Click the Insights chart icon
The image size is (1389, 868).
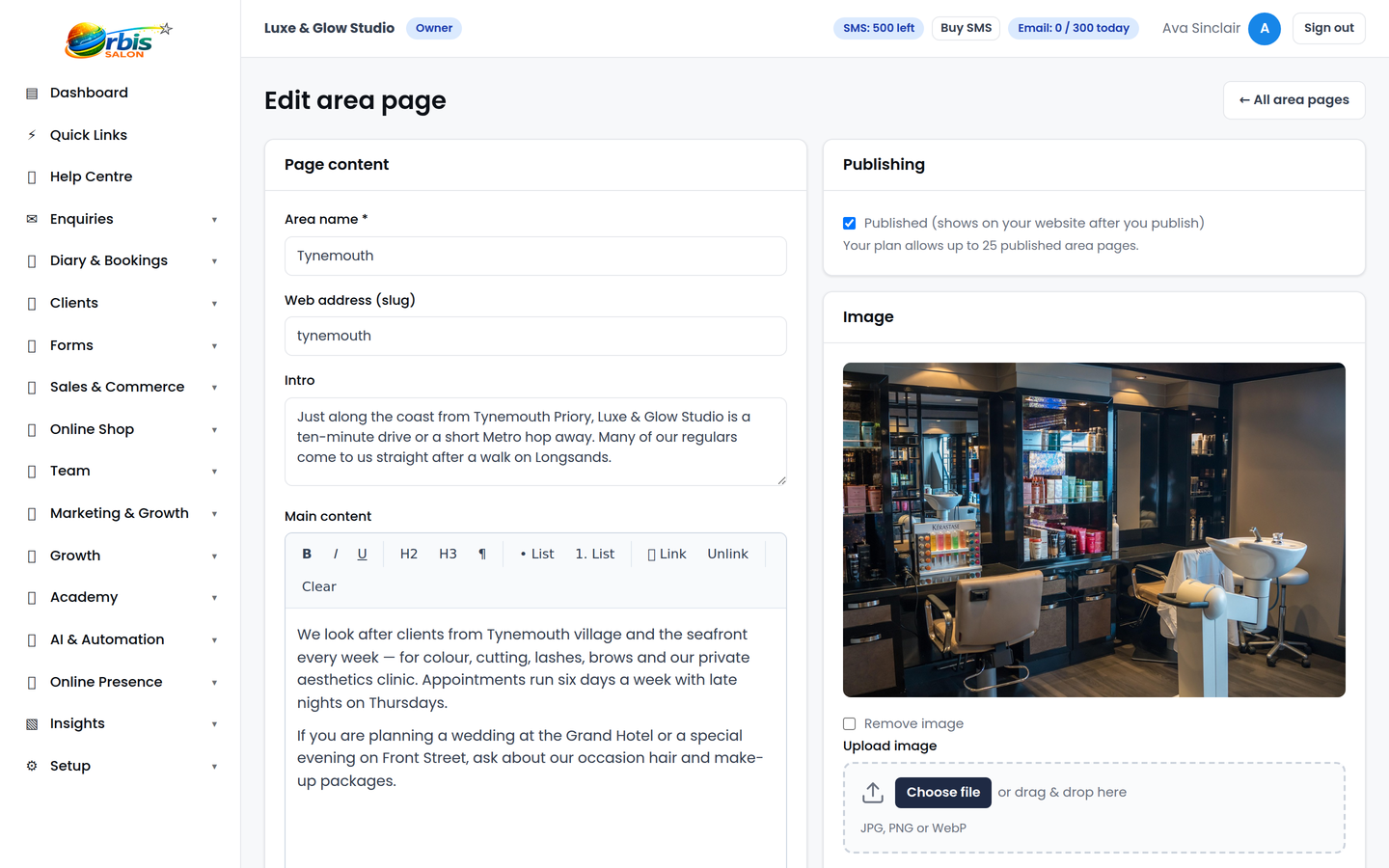pos(32,724)
